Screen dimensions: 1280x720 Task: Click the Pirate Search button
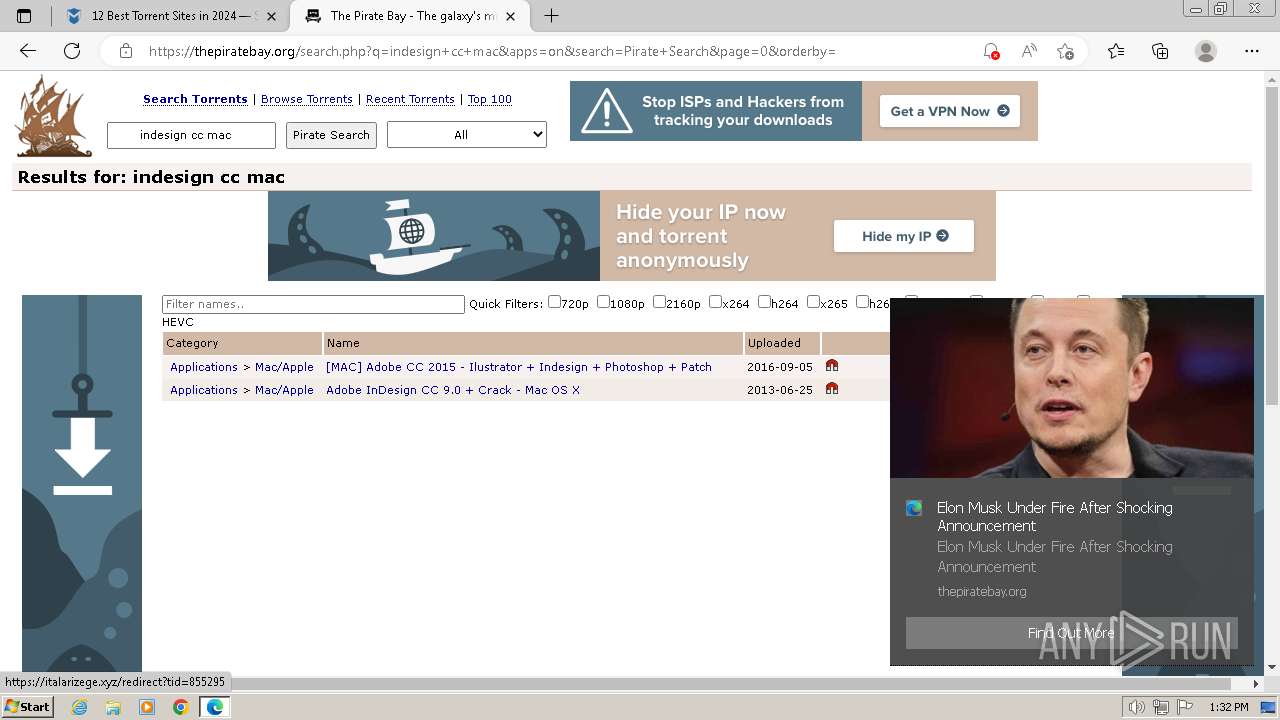(x=331, y=135)
